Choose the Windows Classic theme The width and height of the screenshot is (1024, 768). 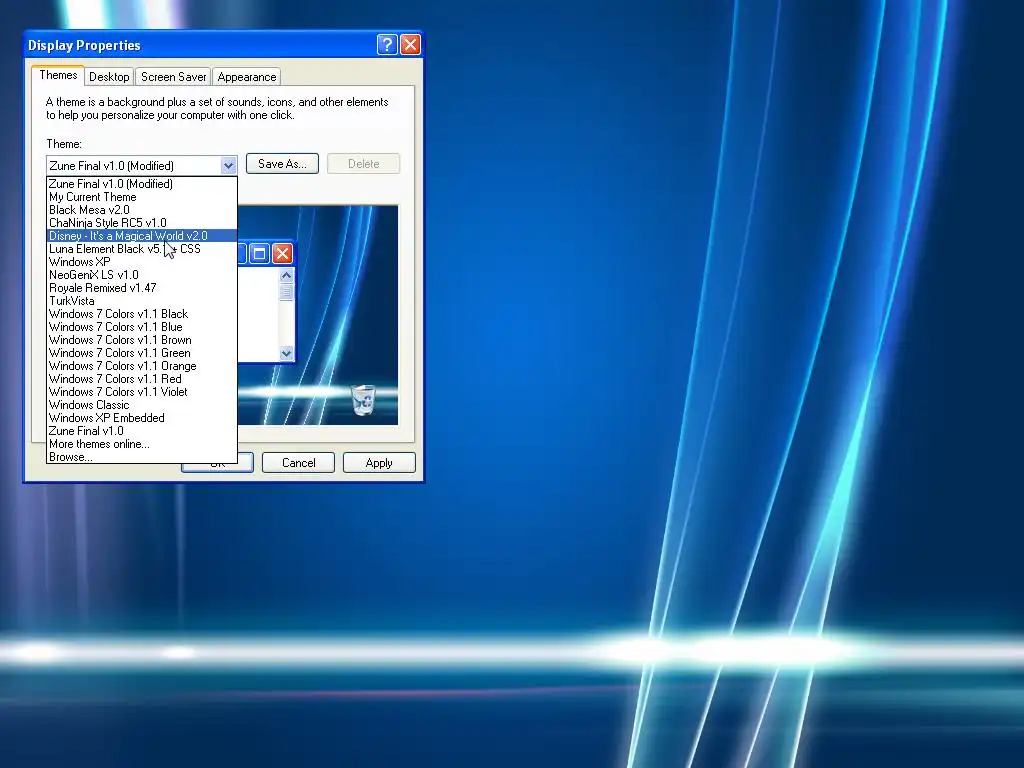(x=142, y=405)
